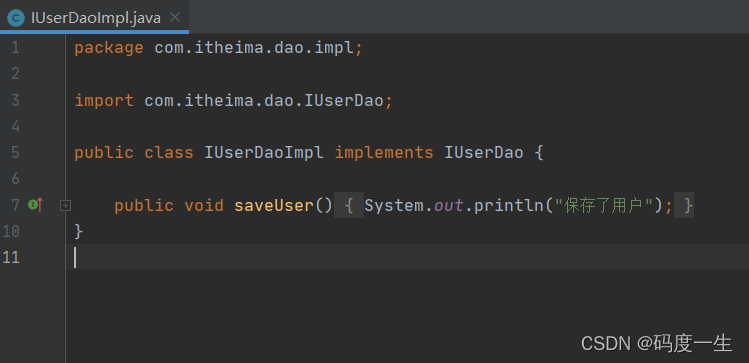Close the IUserDaoImpl.java tab
Viewport: 749px width, 363px height.
175,18
